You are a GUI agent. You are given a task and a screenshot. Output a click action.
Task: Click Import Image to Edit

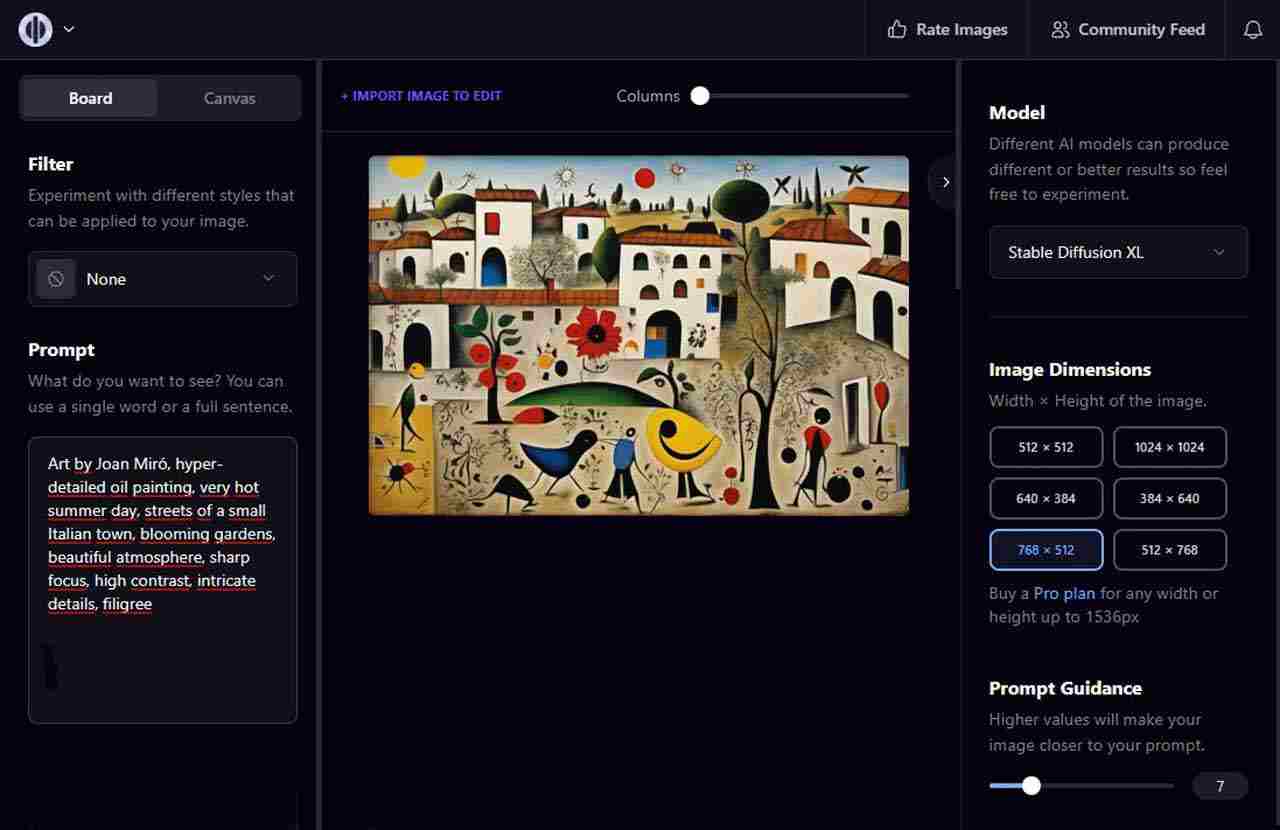421,96
